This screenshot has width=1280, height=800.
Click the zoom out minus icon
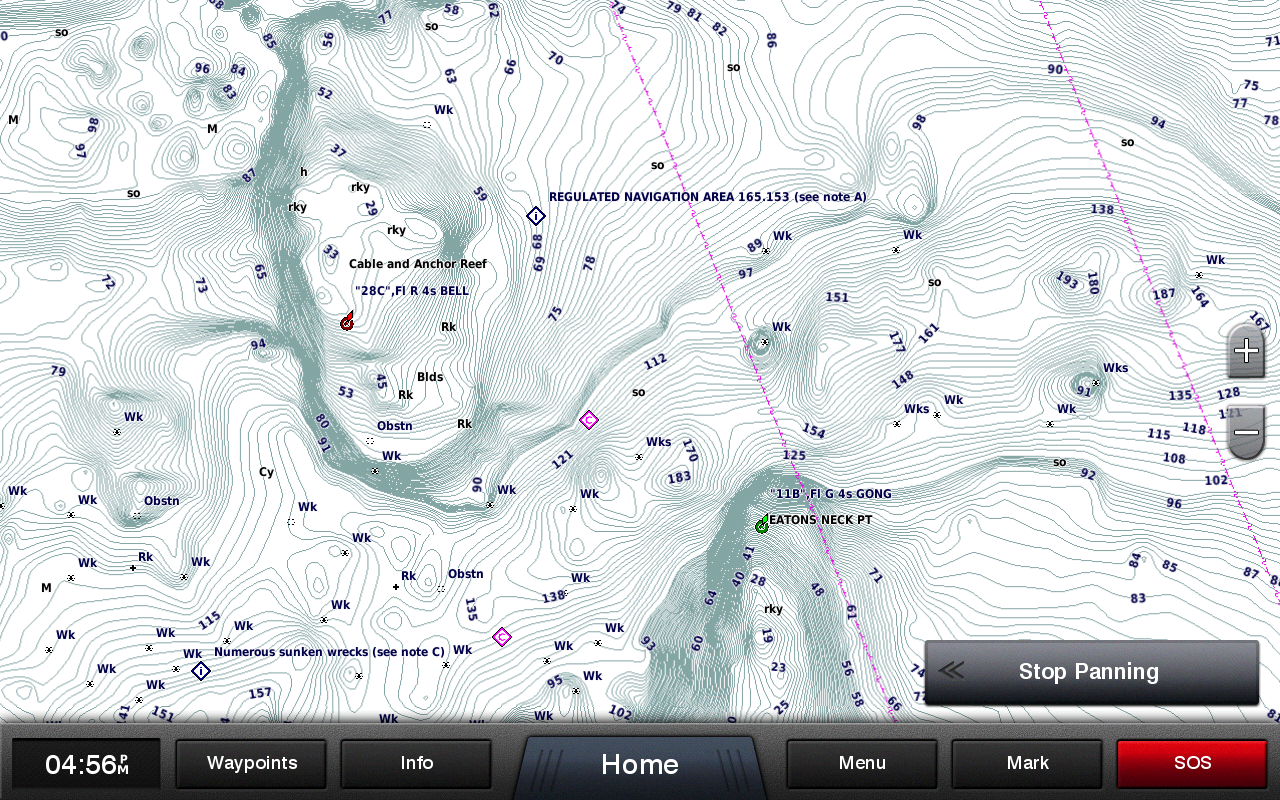click(x=1246, y=432)
